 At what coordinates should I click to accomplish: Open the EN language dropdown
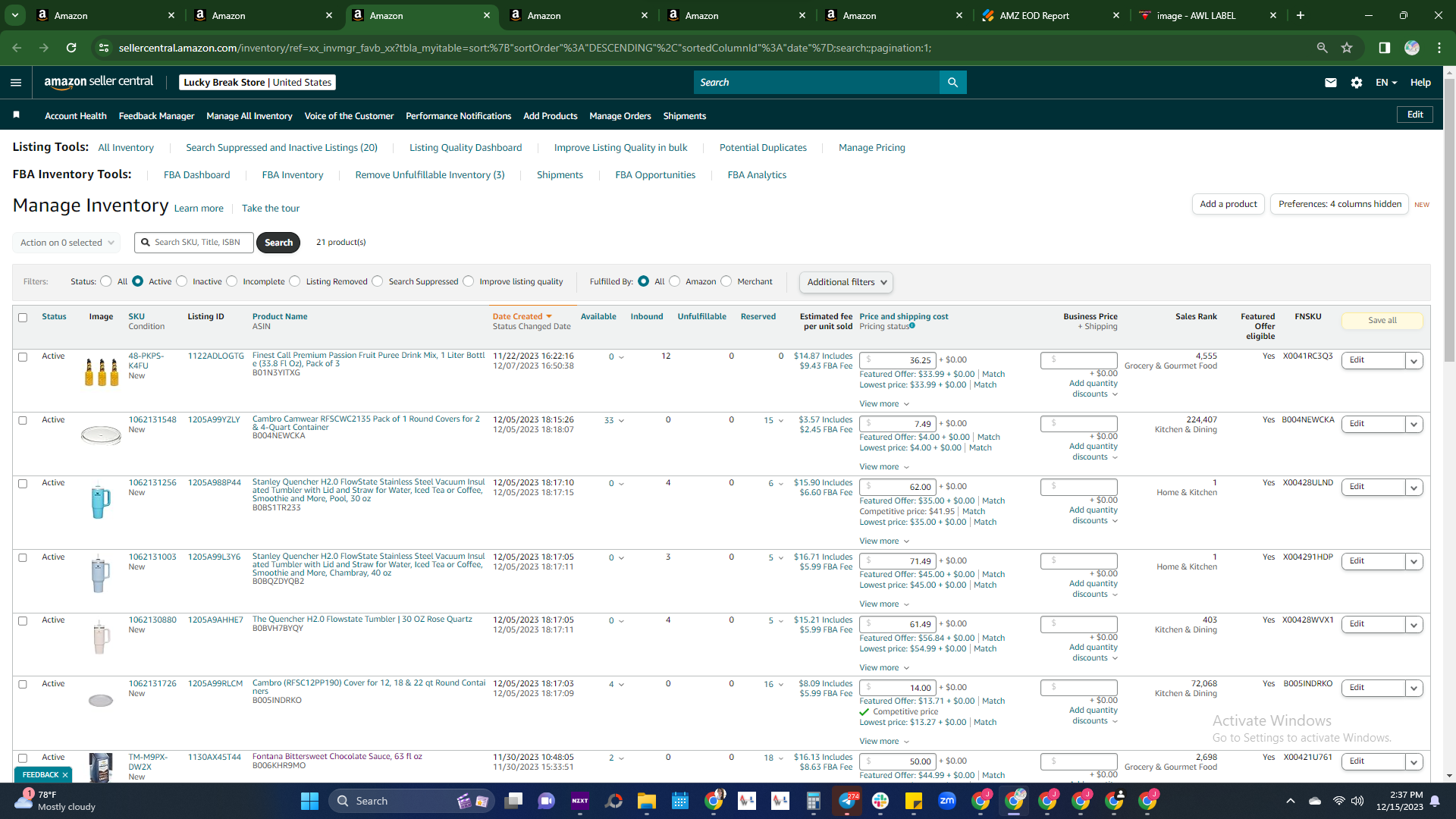point(1386,83)
